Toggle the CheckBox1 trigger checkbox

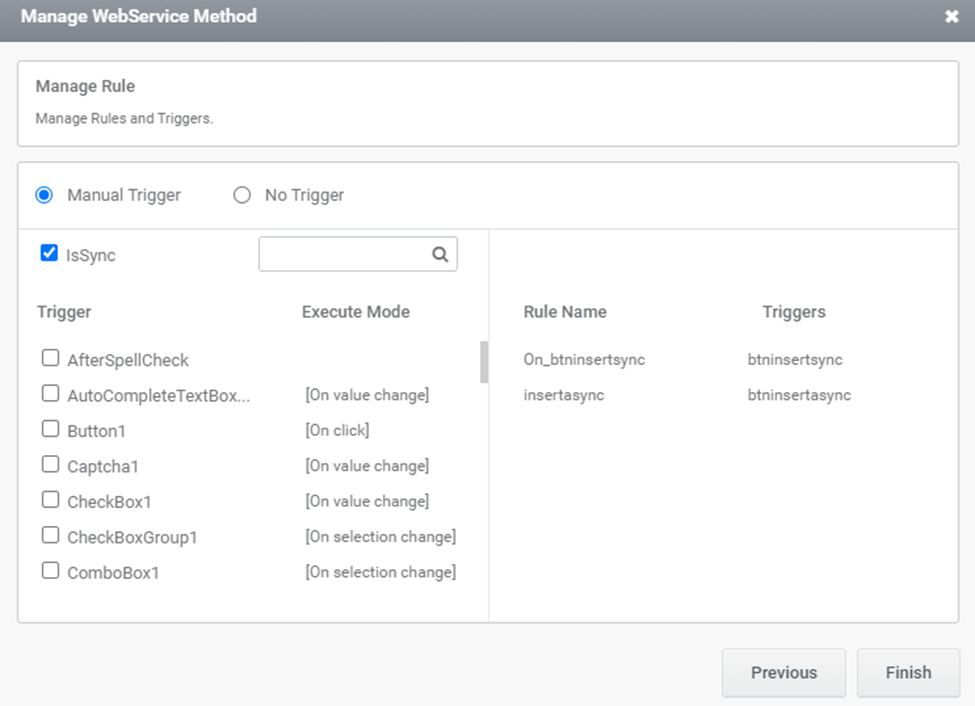tap(50, 499)
